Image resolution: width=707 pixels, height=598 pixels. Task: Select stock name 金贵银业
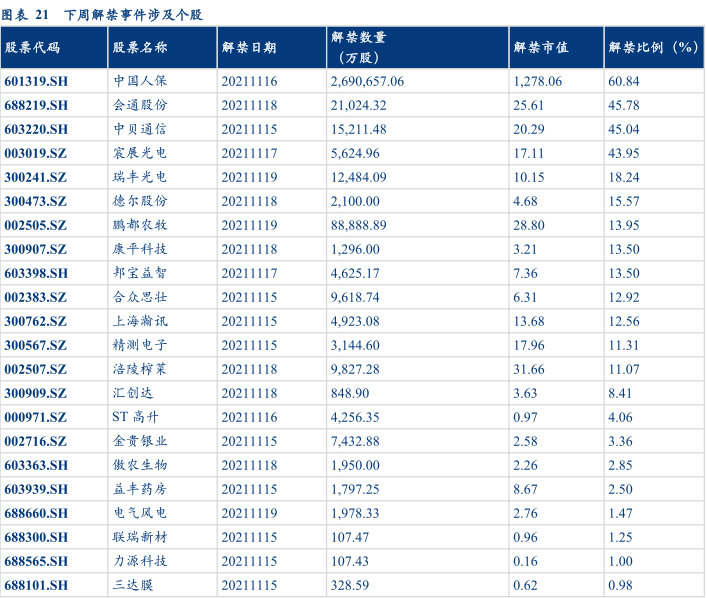tap(140, 441)
